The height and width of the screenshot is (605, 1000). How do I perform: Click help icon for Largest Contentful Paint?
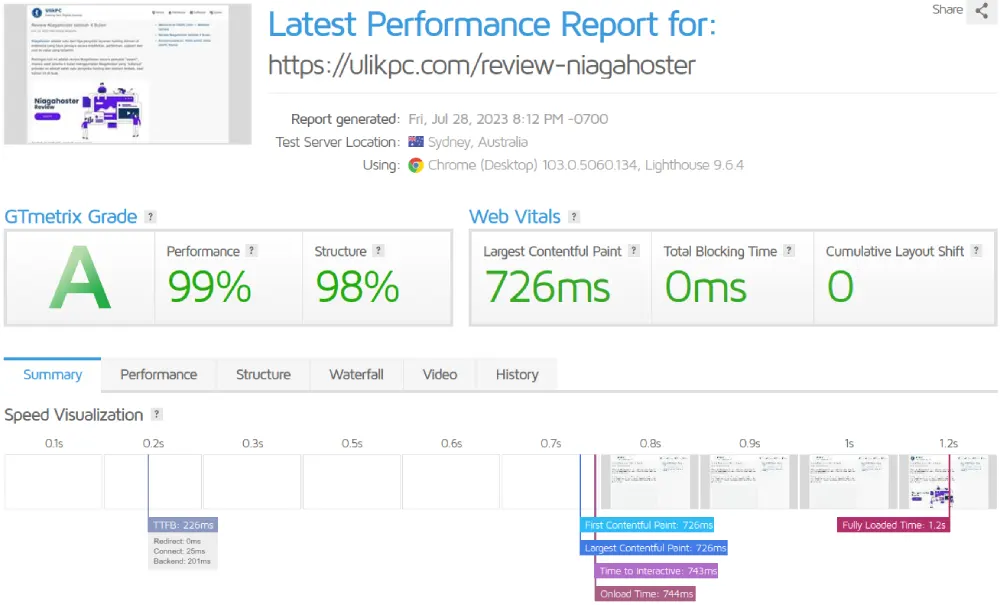tap(634, 251)
